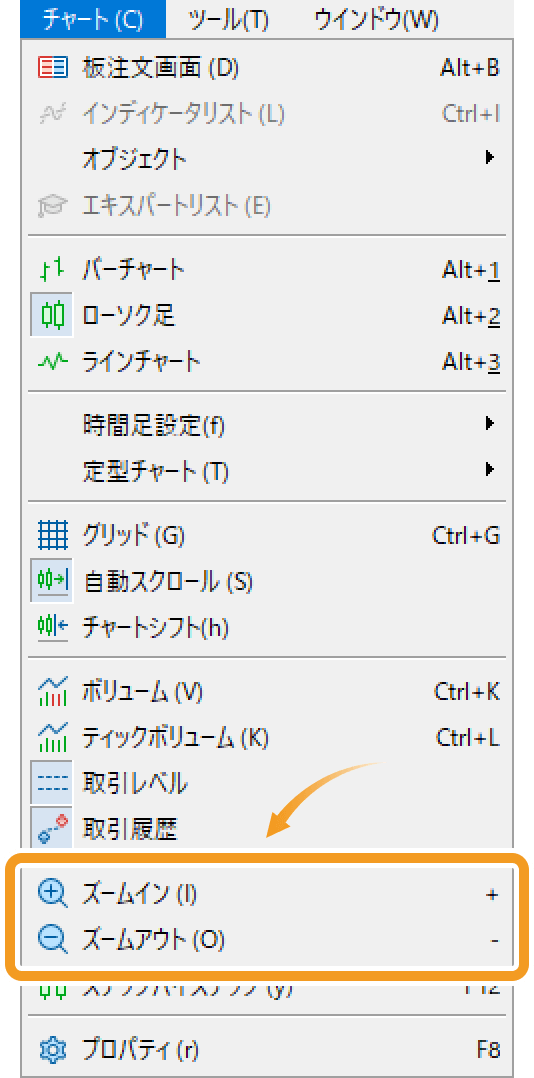
Task: Click the 板注文画面 depth-of-market icon
Action: pos(52,68)
